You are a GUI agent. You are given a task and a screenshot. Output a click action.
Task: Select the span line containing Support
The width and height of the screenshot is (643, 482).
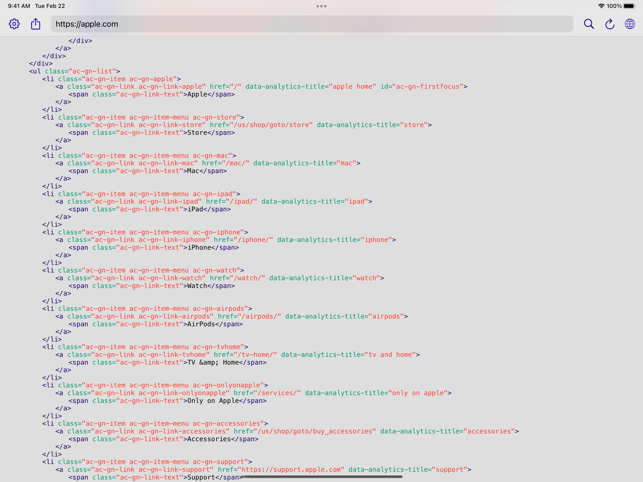click(156, 477)
